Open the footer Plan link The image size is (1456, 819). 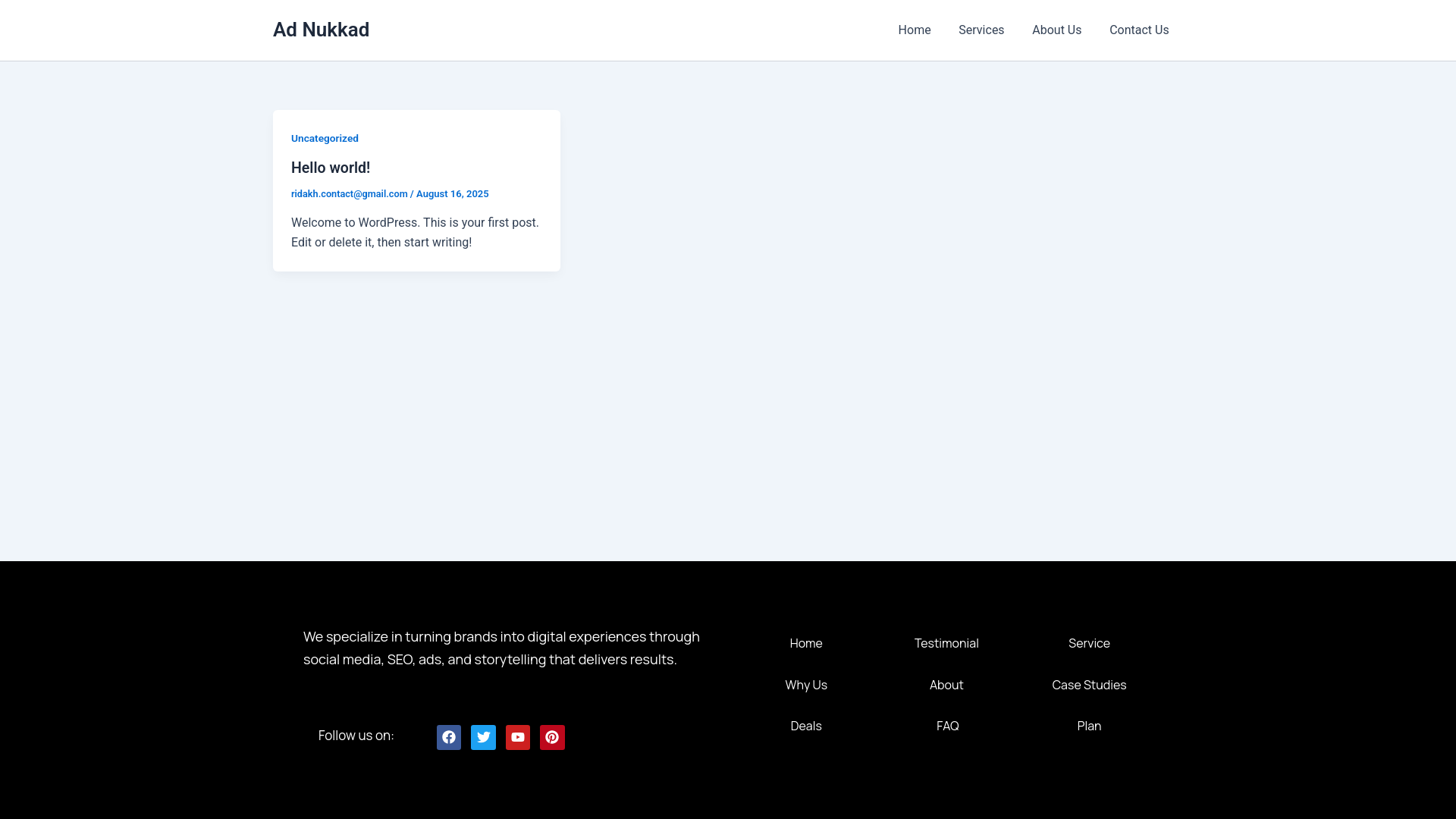[x=1089, y=726]
